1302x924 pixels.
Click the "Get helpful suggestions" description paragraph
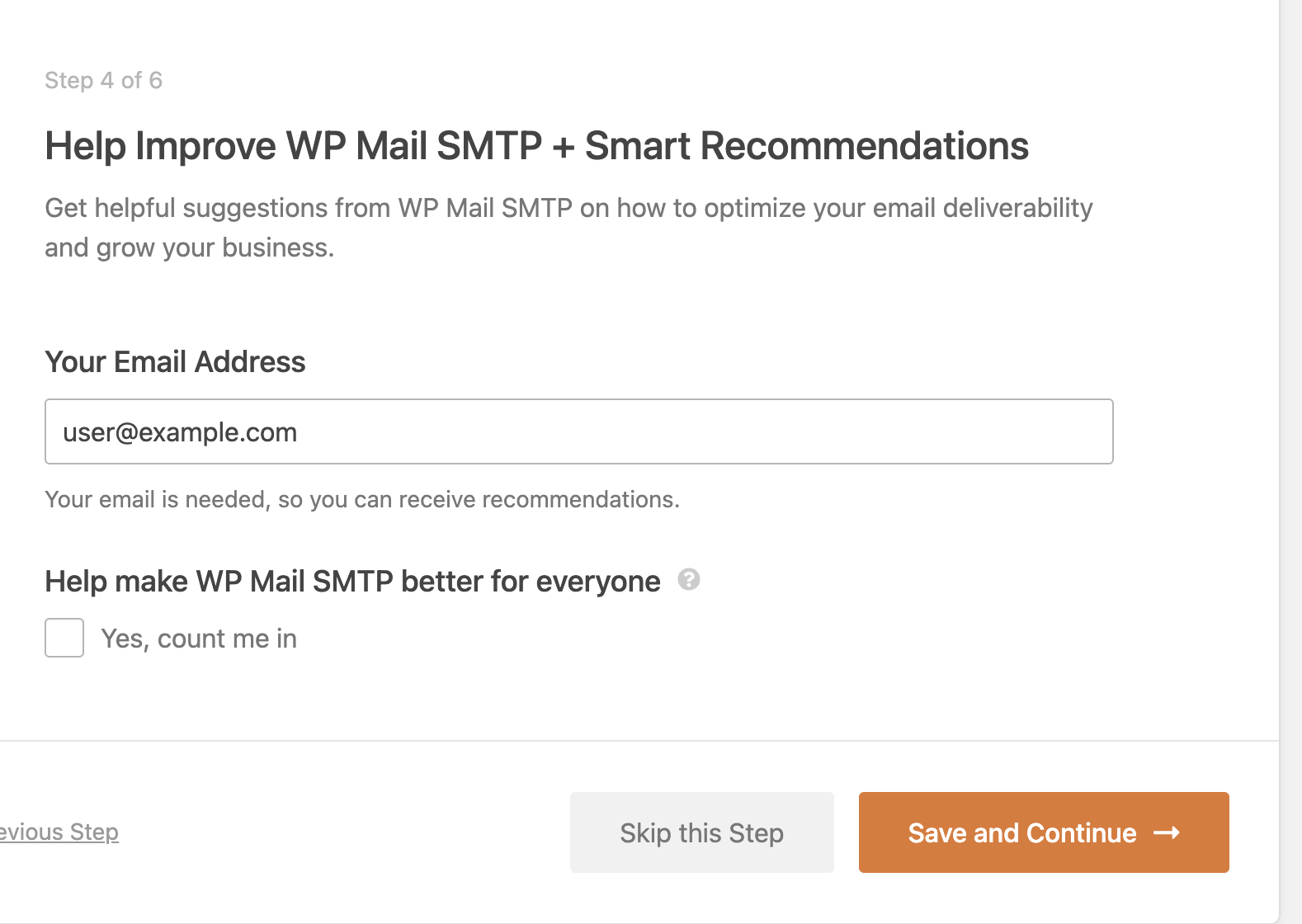pyautogui.click(x=568, y=227)
